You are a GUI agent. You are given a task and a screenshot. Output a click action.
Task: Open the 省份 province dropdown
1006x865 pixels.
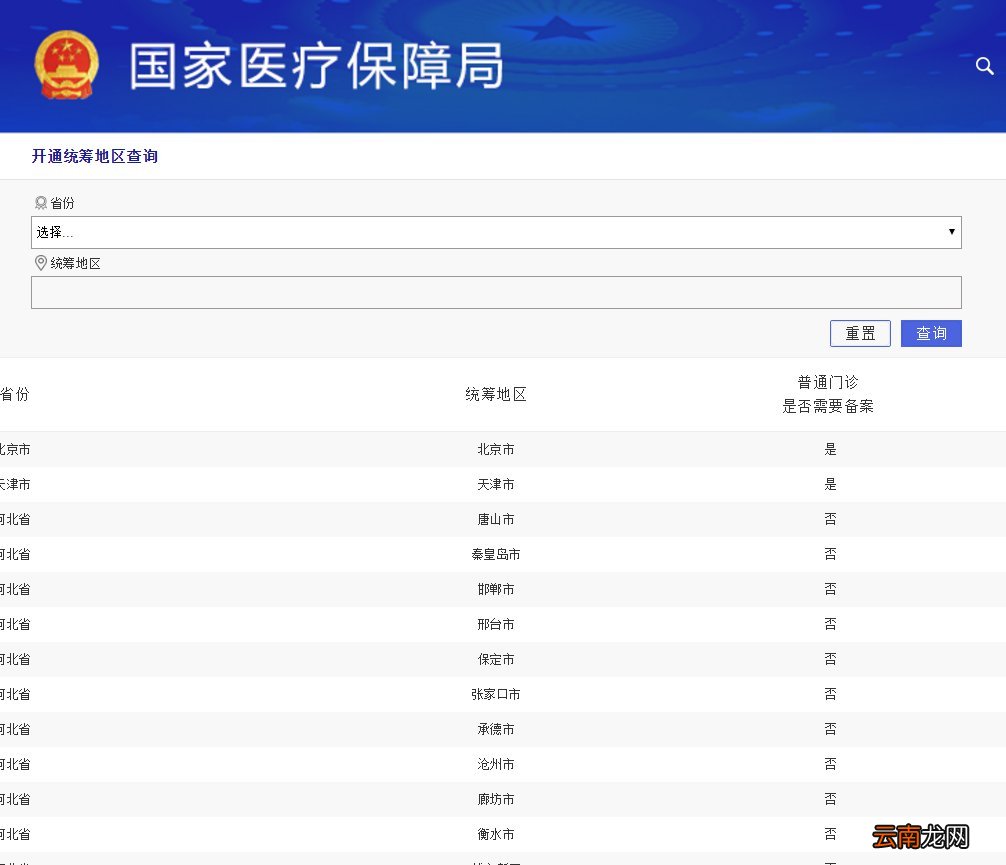click(x=496, y=232)
